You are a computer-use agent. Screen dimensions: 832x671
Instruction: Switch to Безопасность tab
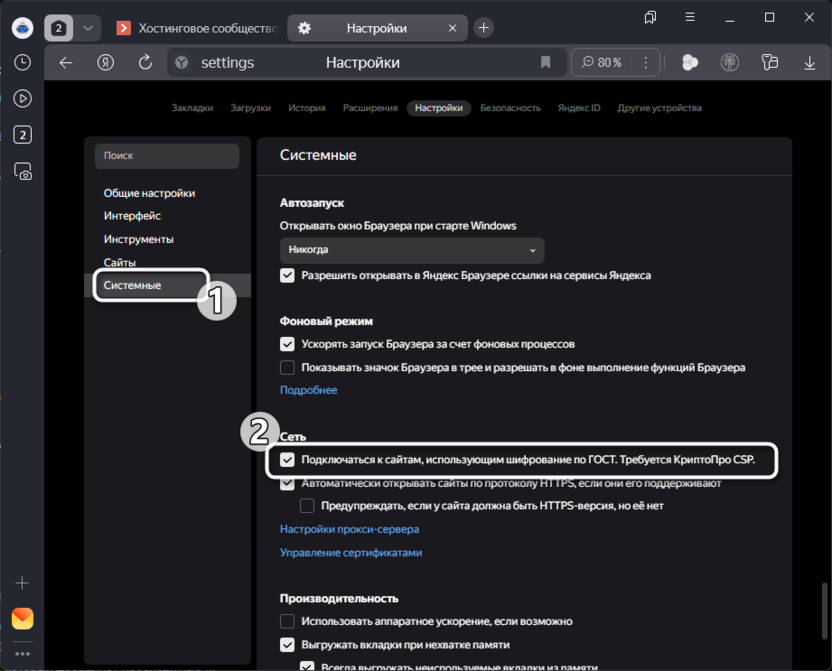click(510, 108)
